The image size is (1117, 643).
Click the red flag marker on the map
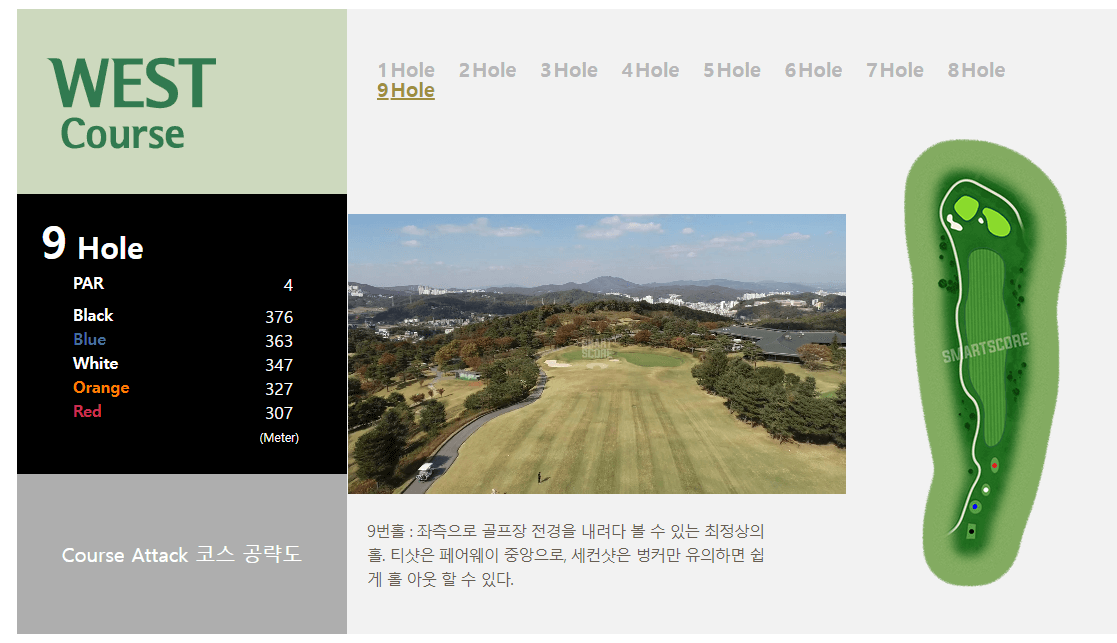tap(994, 464)
